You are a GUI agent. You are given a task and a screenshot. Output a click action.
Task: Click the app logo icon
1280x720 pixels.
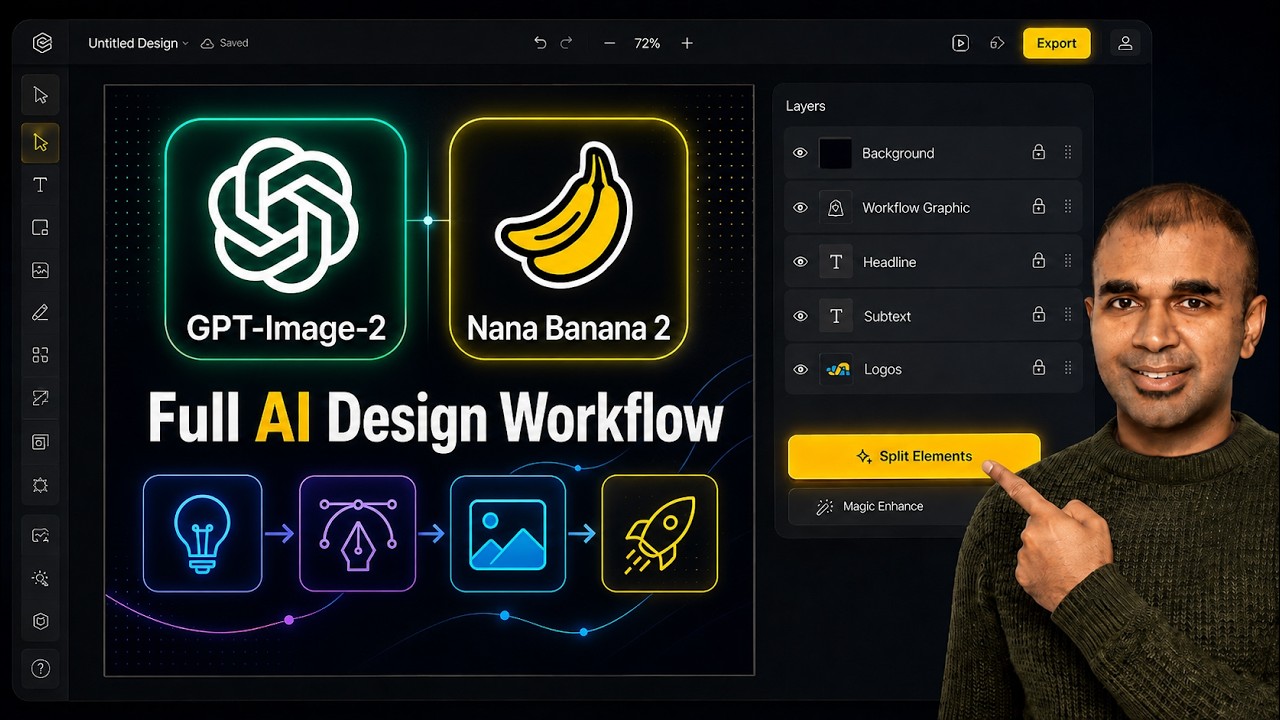pyautogui.click(x=41, y=43)
